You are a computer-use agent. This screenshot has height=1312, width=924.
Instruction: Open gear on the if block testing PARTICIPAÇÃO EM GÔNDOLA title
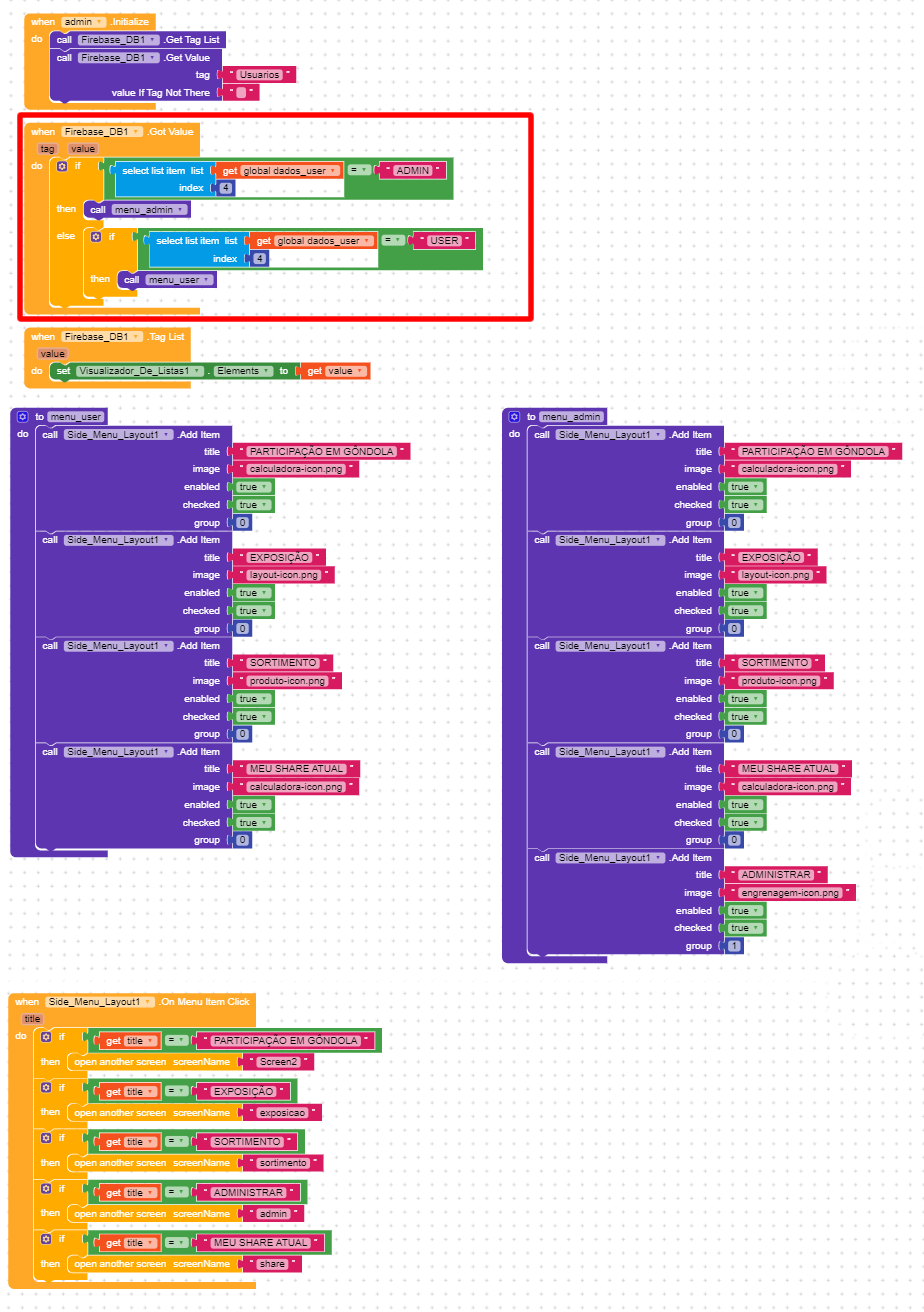[45, 1037]
